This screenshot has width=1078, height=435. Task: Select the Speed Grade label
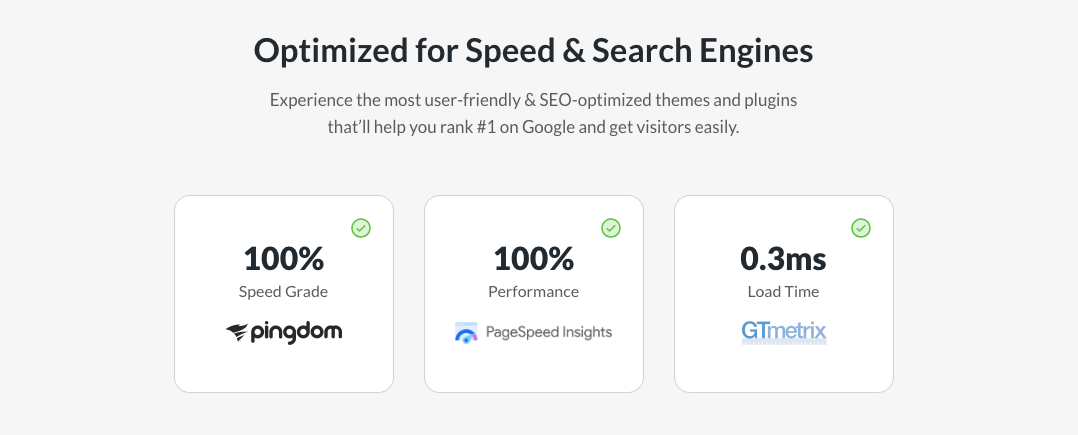[283, 291]
